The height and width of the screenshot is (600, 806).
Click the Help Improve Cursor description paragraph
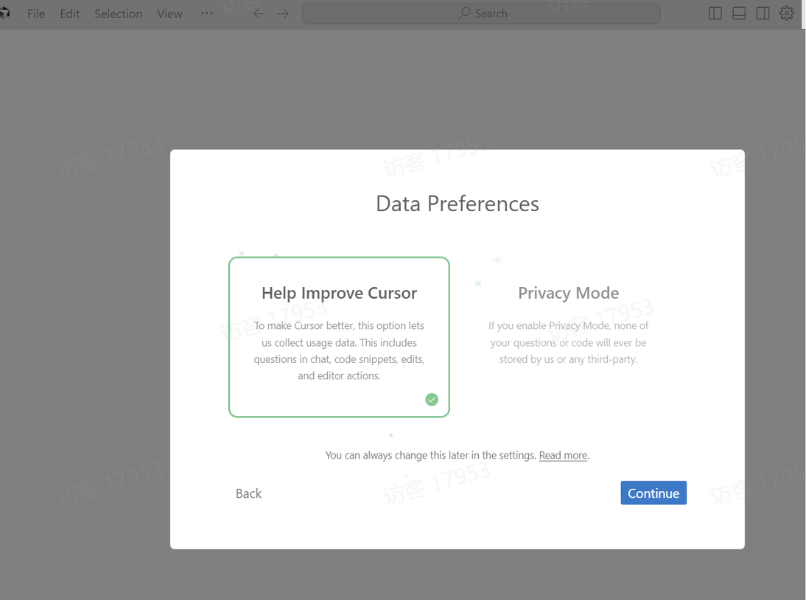339,351
